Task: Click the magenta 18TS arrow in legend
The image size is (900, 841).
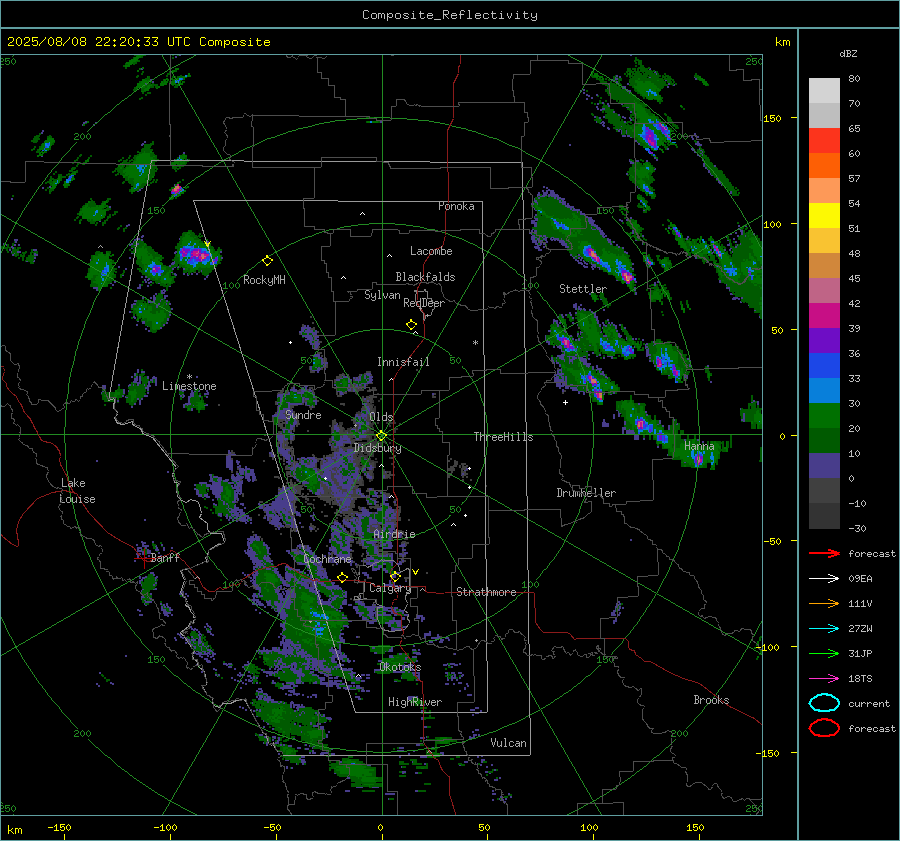Action: click(824, 679)
